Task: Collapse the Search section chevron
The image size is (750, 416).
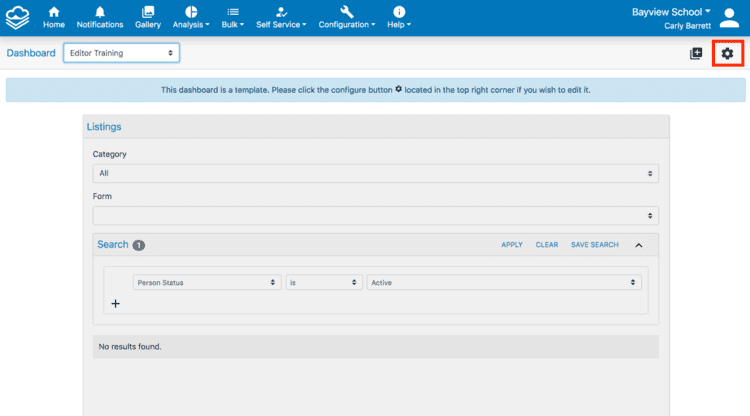Action: [639, 245]
